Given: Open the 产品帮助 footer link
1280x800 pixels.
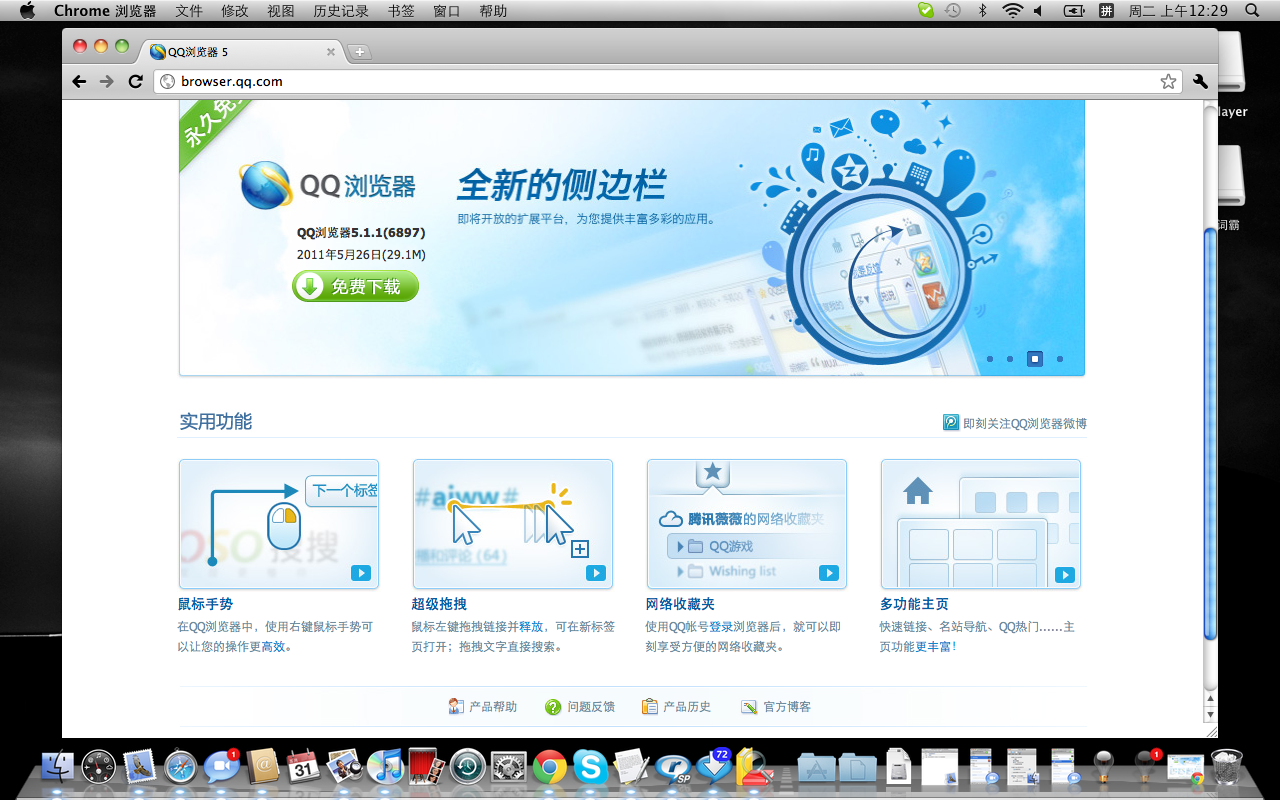Looking at the screenshot, I should [x=493, y=707].
